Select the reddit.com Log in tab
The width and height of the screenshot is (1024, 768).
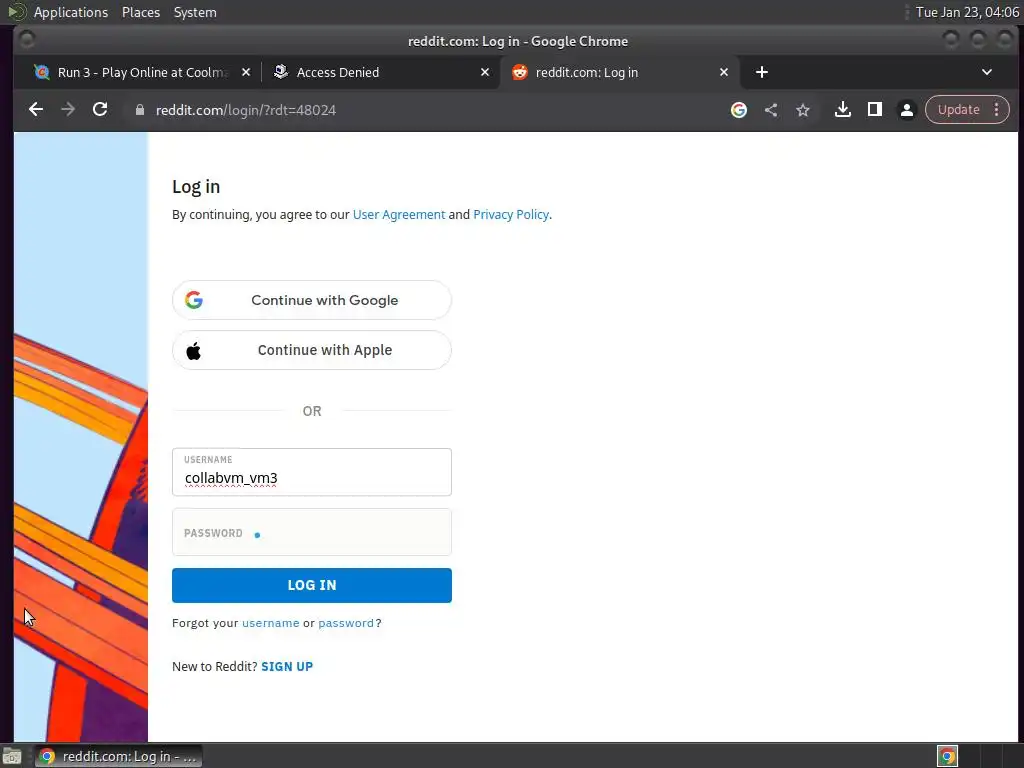620,72
